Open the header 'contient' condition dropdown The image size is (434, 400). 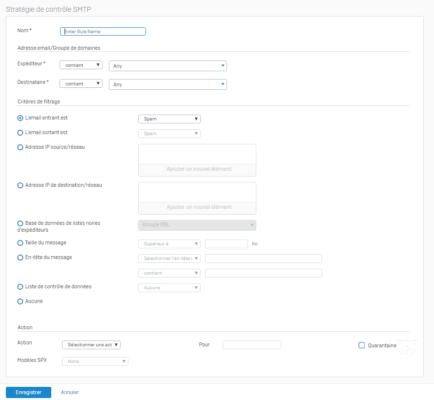[x=169, y=273]
